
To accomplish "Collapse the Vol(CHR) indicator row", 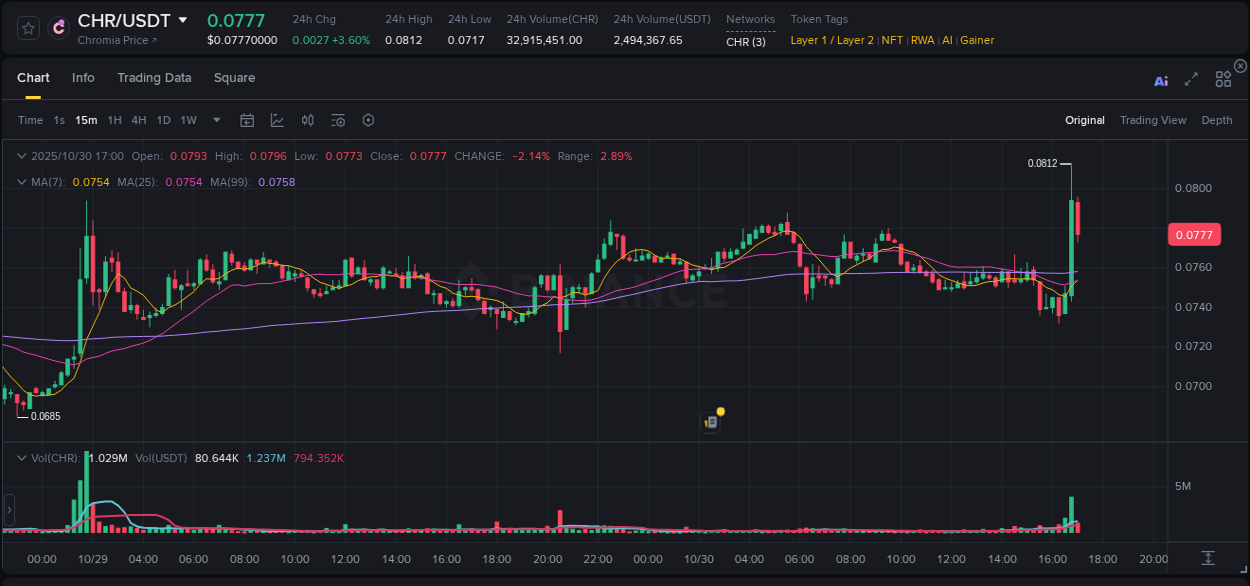I will click(22, 458).
